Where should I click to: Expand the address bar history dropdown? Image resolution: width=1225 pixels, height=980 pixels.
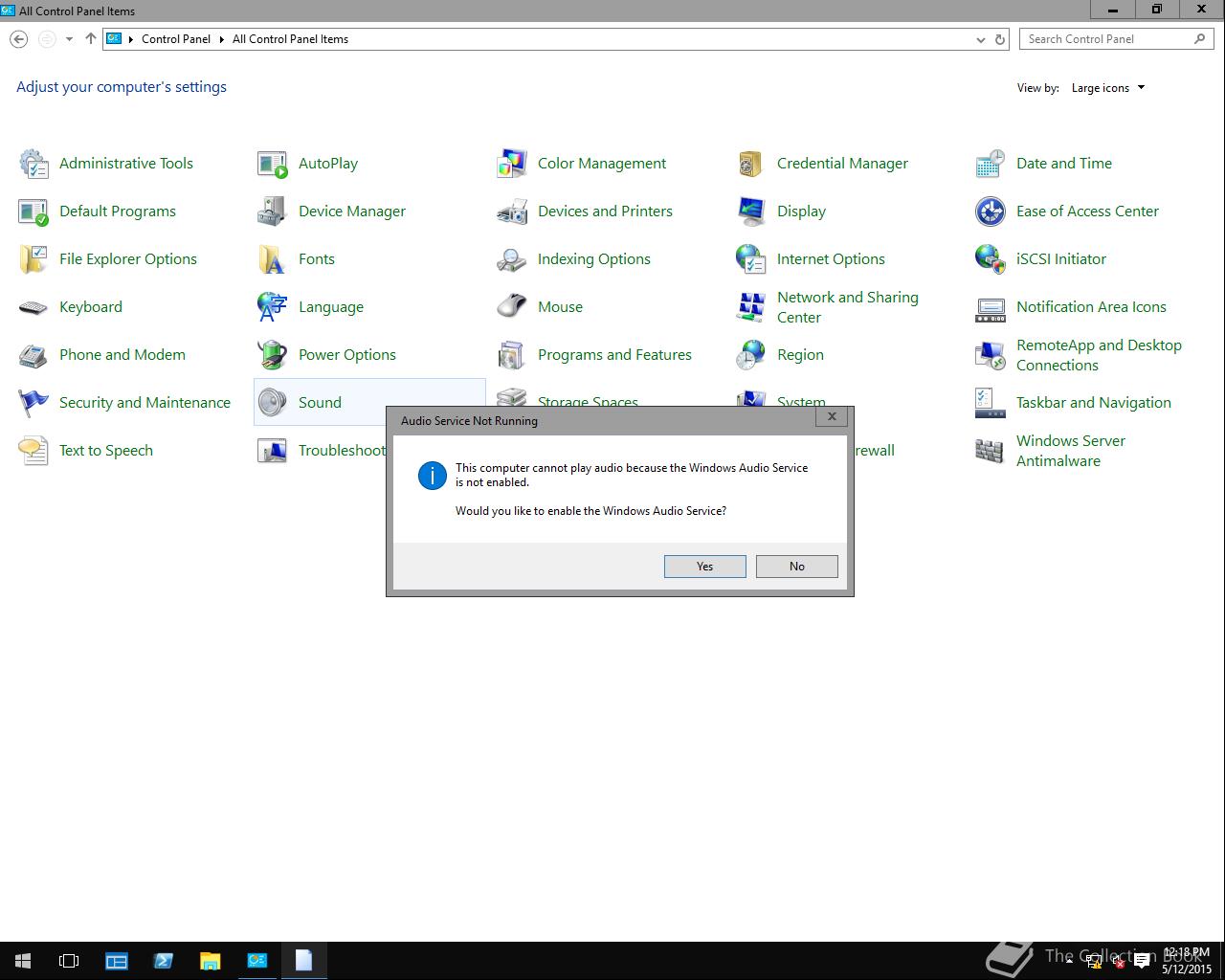(980, 39)
